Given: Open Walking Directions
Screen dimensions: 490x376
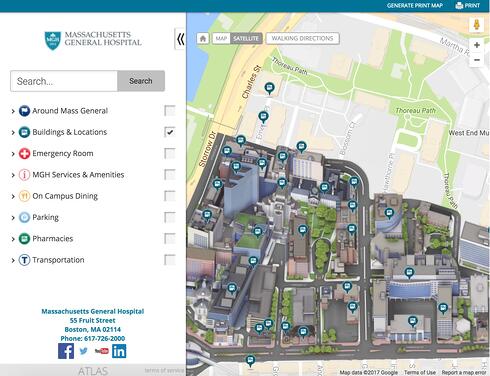Looking at the screenshot, I should tap(302, 39).
